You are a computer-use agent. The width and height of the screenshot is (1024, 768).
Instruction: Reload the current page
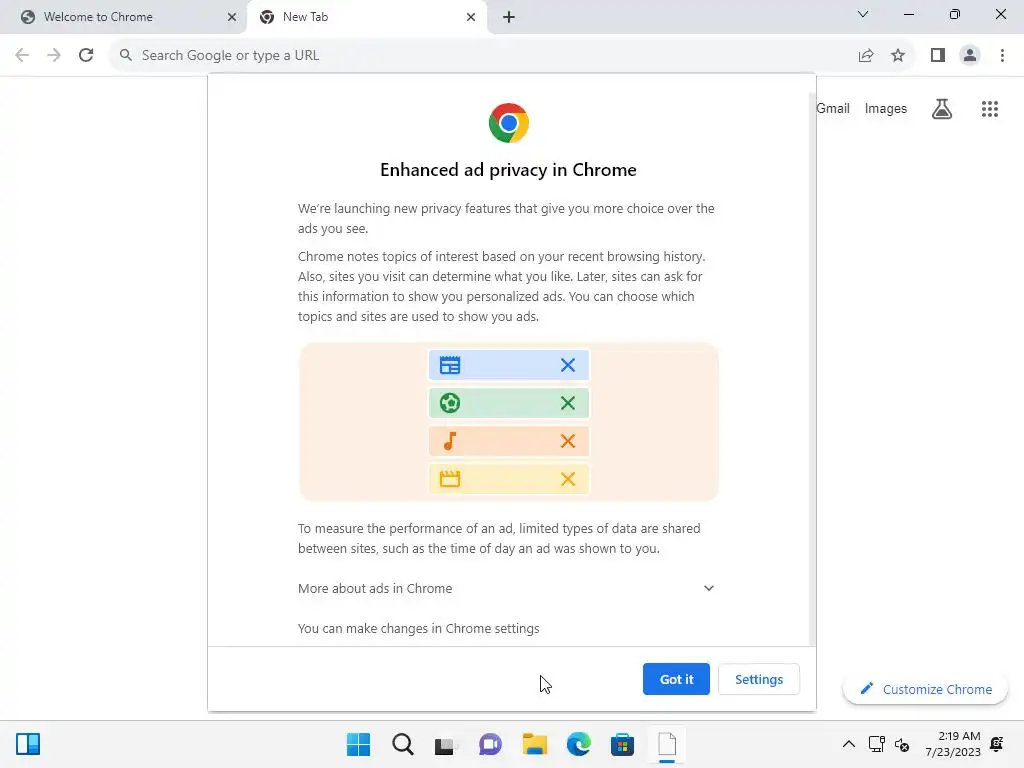[86, 56]
